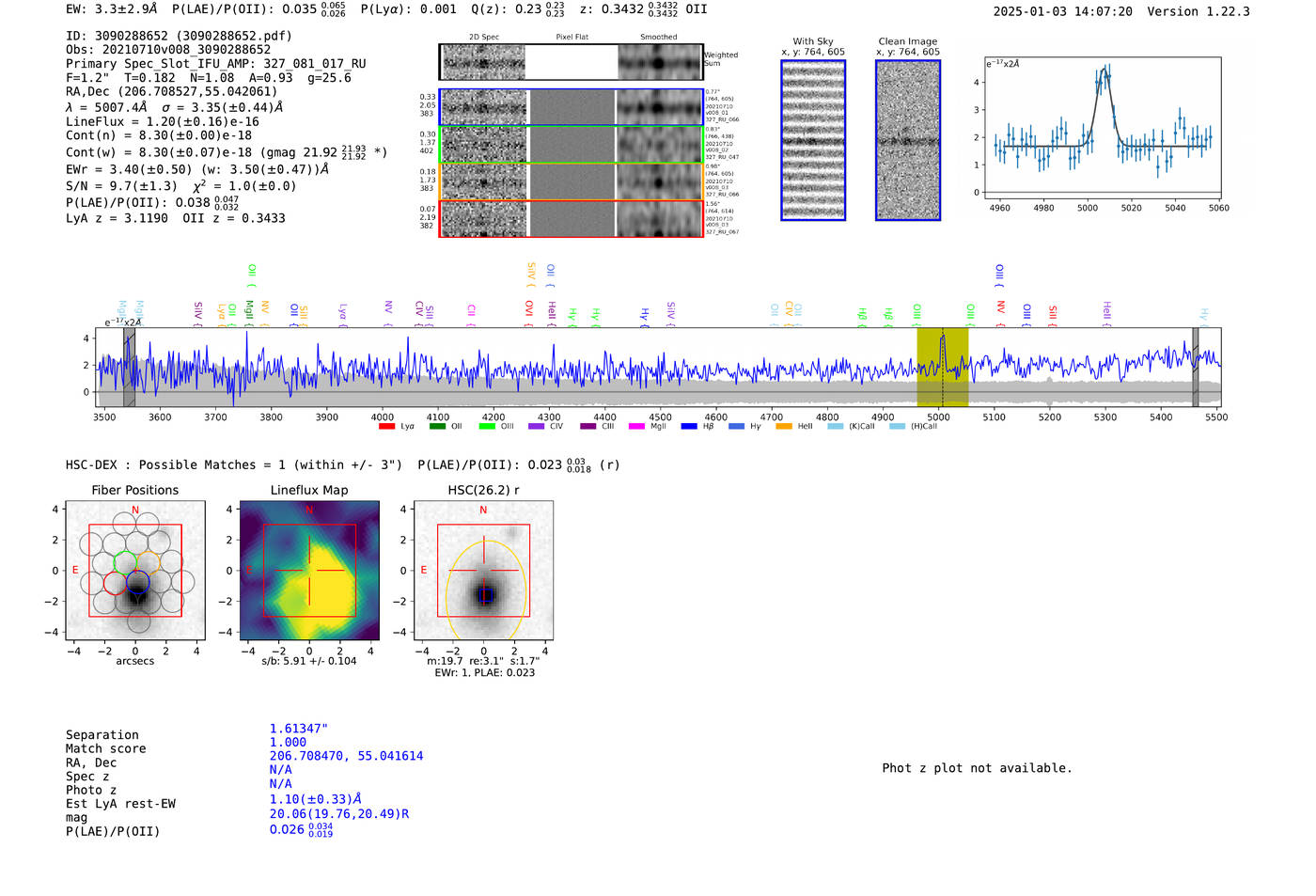Image resolution: width=1316 pixels, height=896 pixels.
Task: Select the green-bordered fiber spectrum row
Action: click(572, 145)
